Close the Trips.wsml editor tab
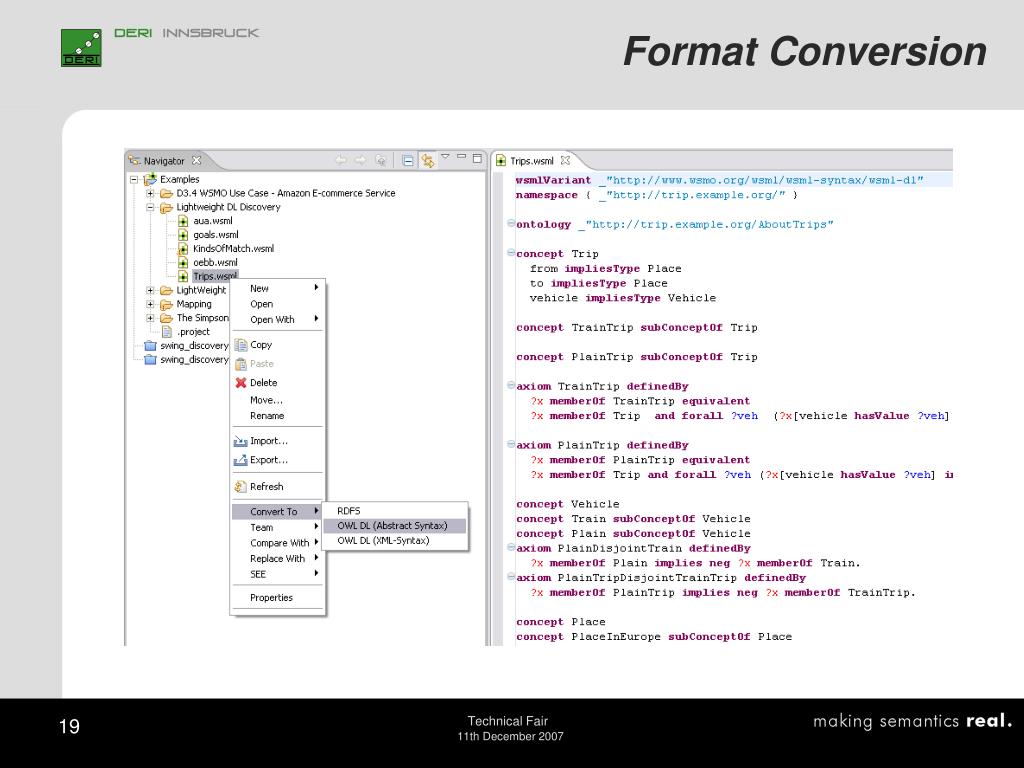Image resolution: width=1024 pixels, height=768 pixels. click(566, 160)
